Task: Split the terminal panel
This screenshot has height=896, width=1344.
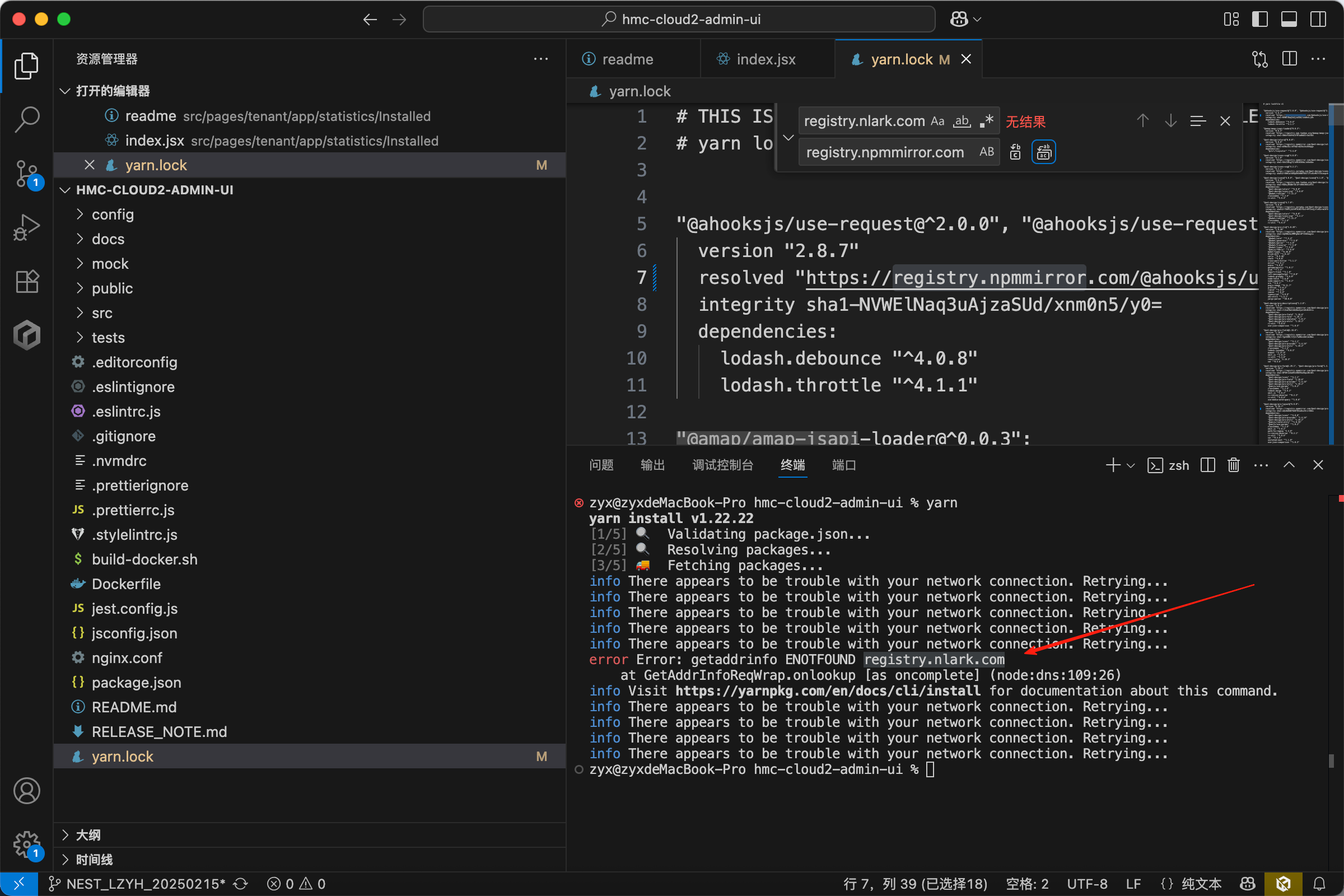Action: pos(1207,465)
